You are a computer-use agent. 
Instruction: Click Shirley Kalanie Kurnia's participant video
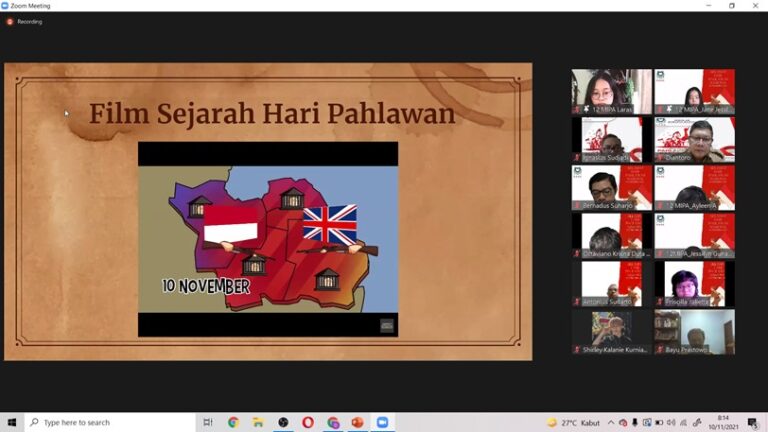pos(611,332)
